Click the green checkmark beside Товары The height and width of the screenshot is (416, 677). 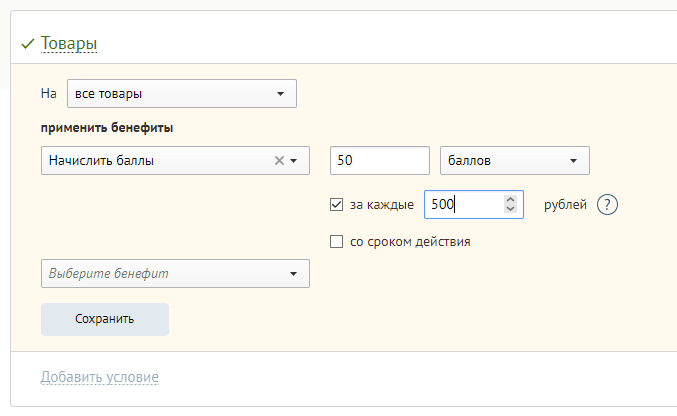pyautogui.click(x=28, y=44)
